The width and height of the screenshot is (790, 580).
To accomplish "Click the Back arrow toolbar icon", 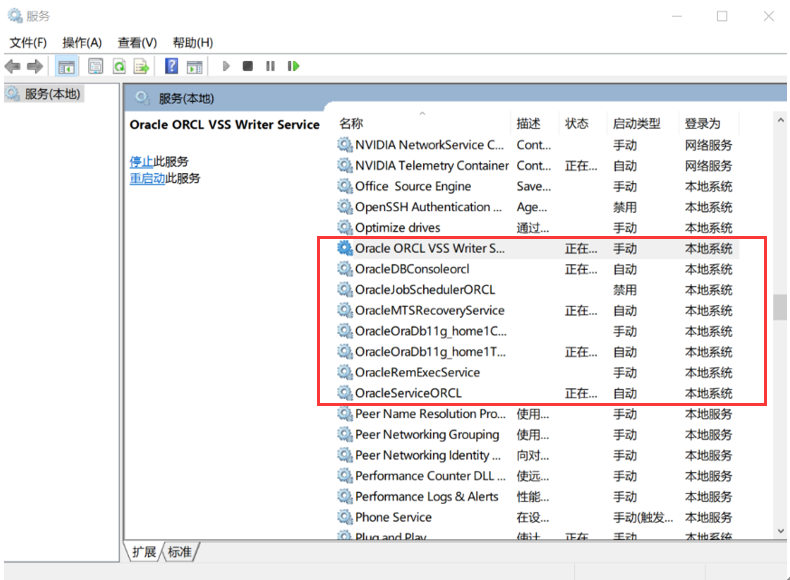I will pos(12,66).
